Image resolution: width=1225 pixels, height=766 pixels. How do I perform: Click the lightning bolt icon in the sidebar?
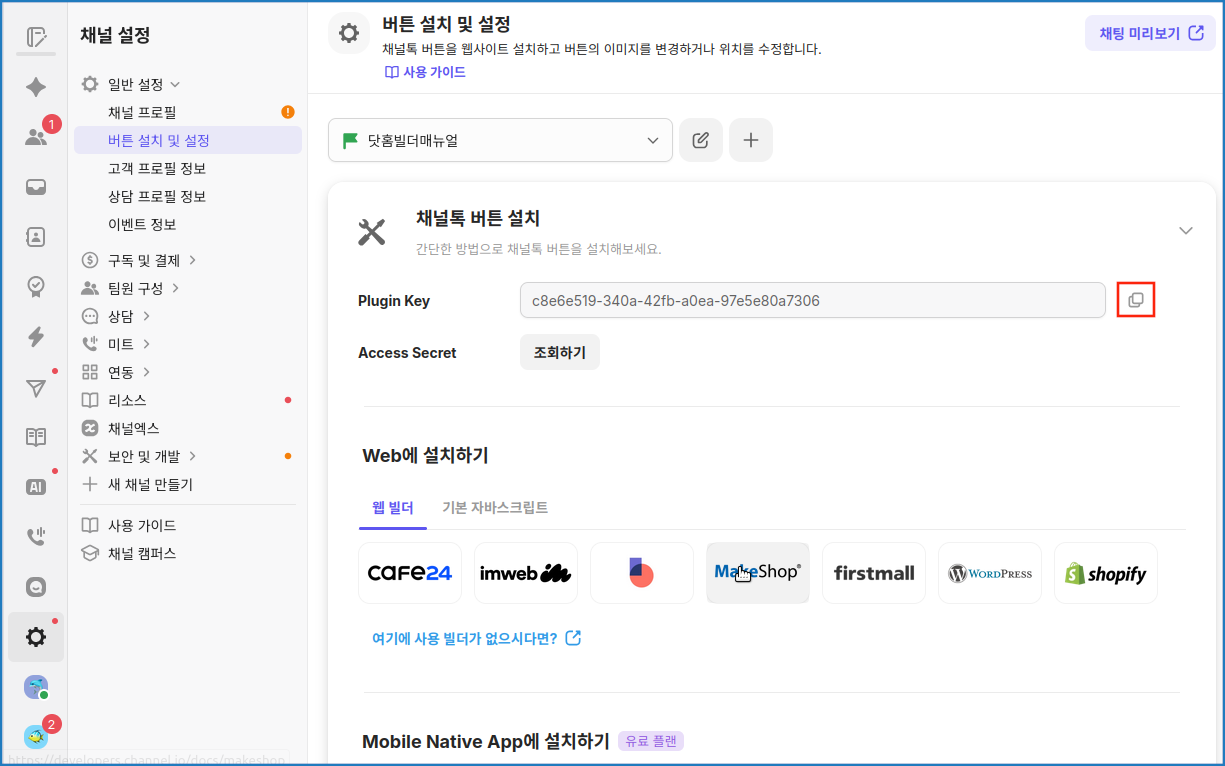tap(36, 337)
